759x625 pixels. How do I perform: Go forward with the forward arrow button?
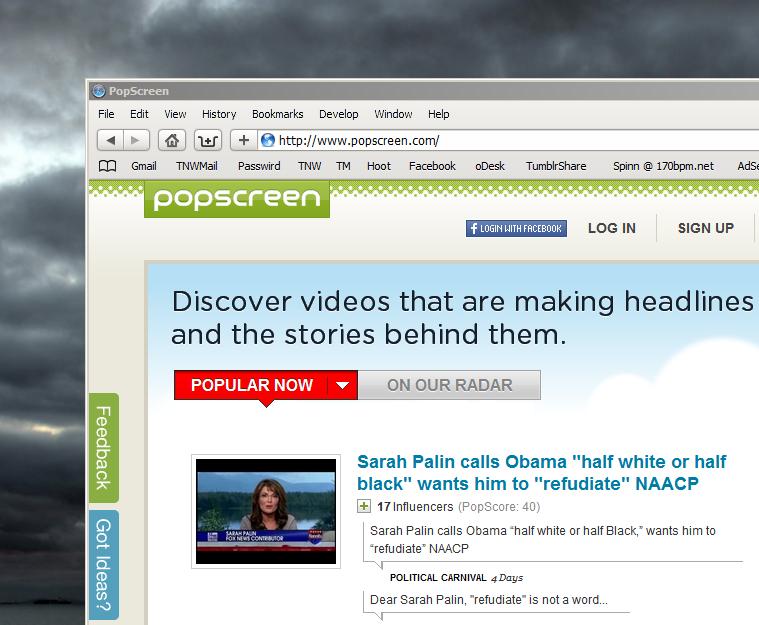[x=136, y=140]
